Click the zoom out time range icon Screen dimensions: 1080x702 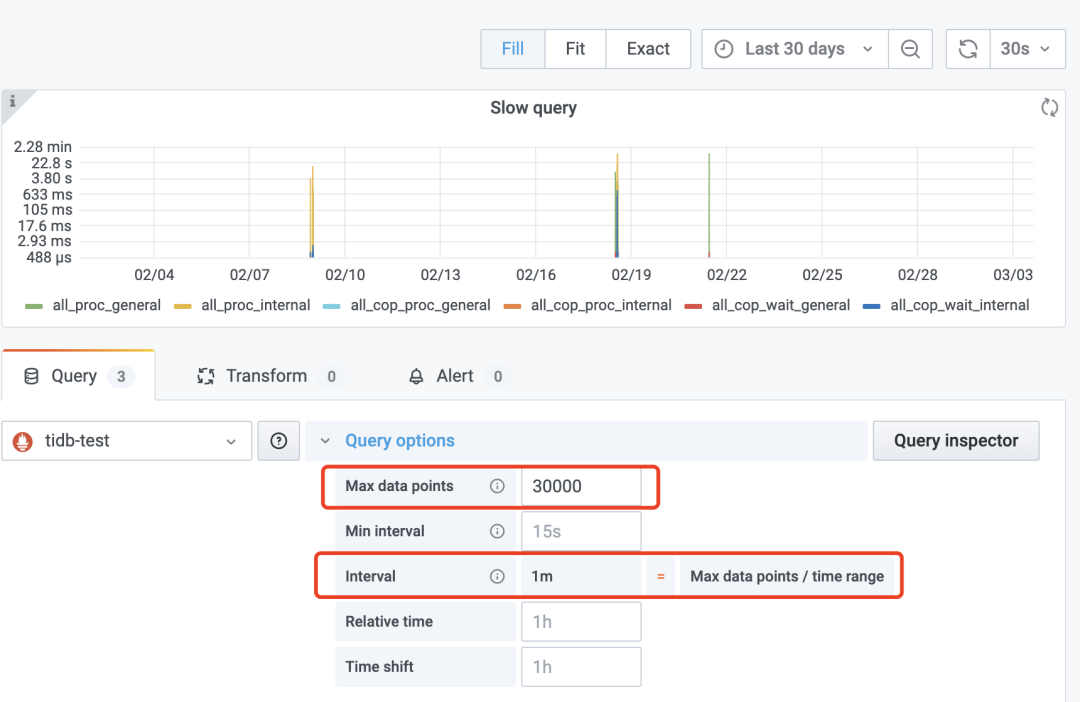[x=910, y=49]
